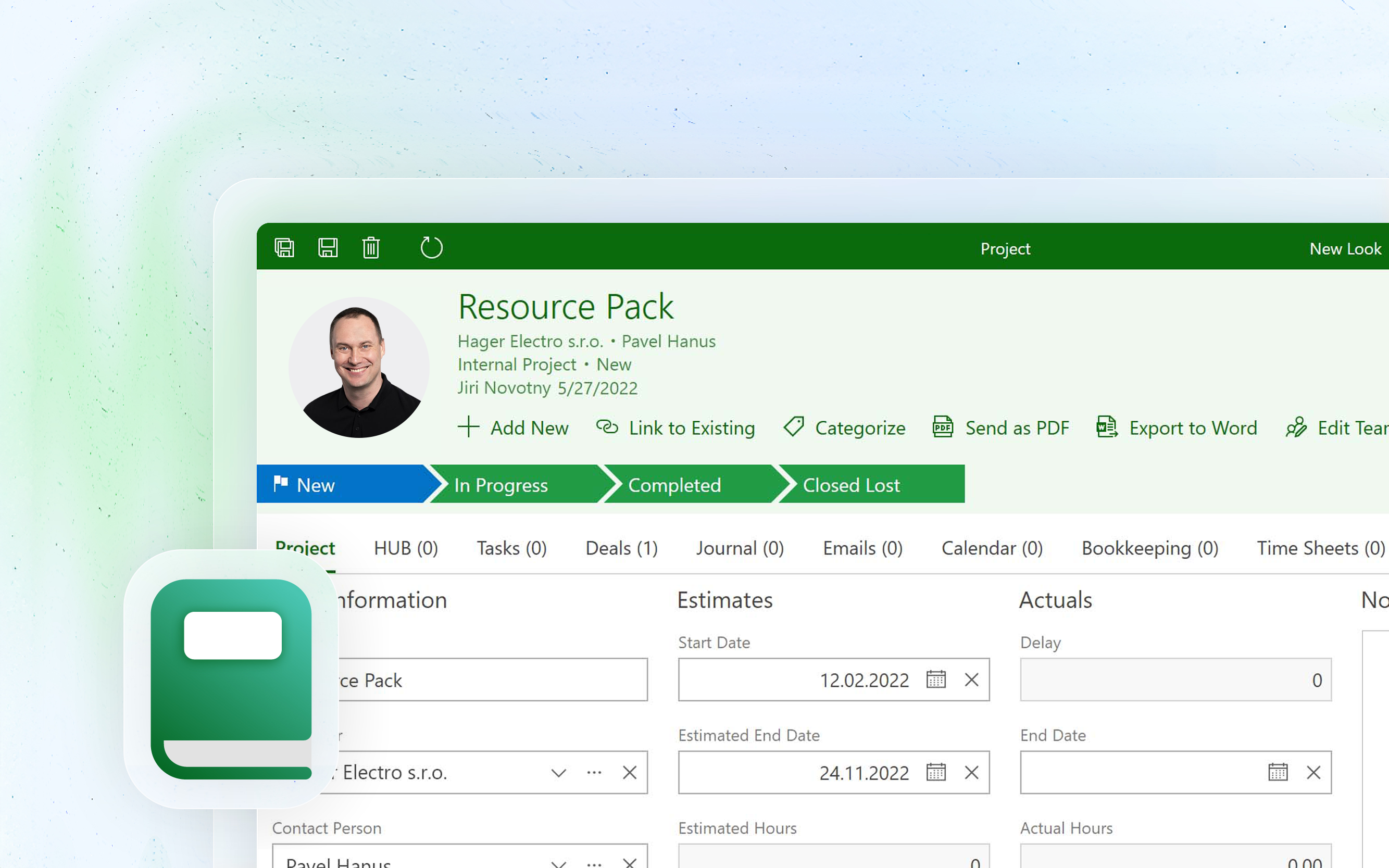Click the project name field containing Pack
The height and width of the screenshot is (868, 1389).
(460, 680)
